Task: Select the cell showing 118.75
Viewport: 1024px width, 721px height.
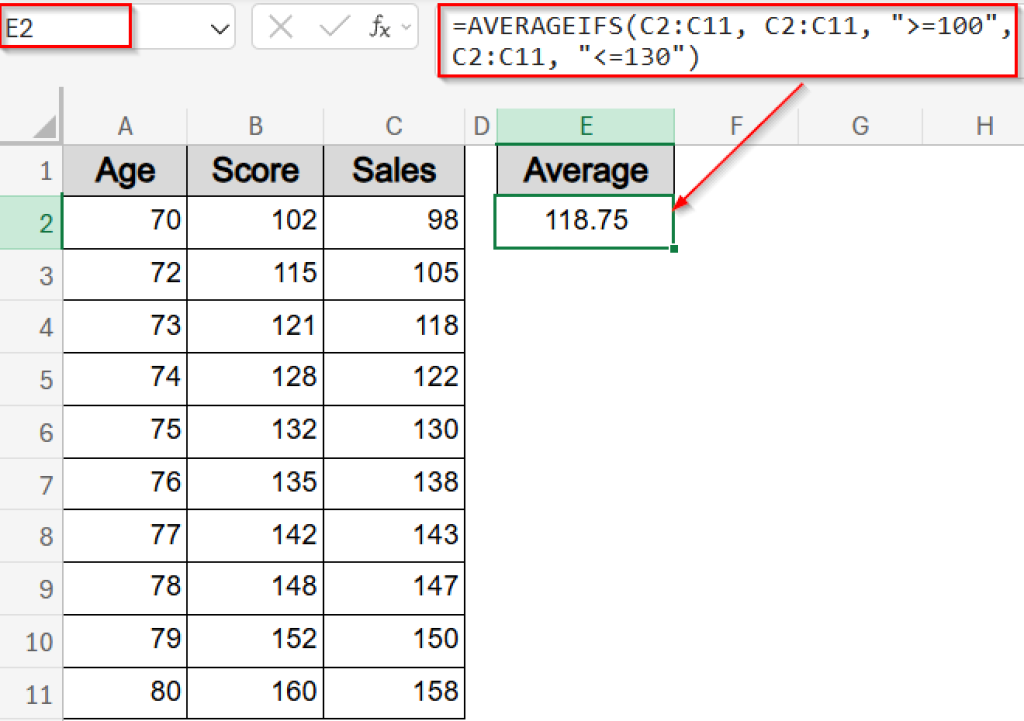Action: pos(586,222)
